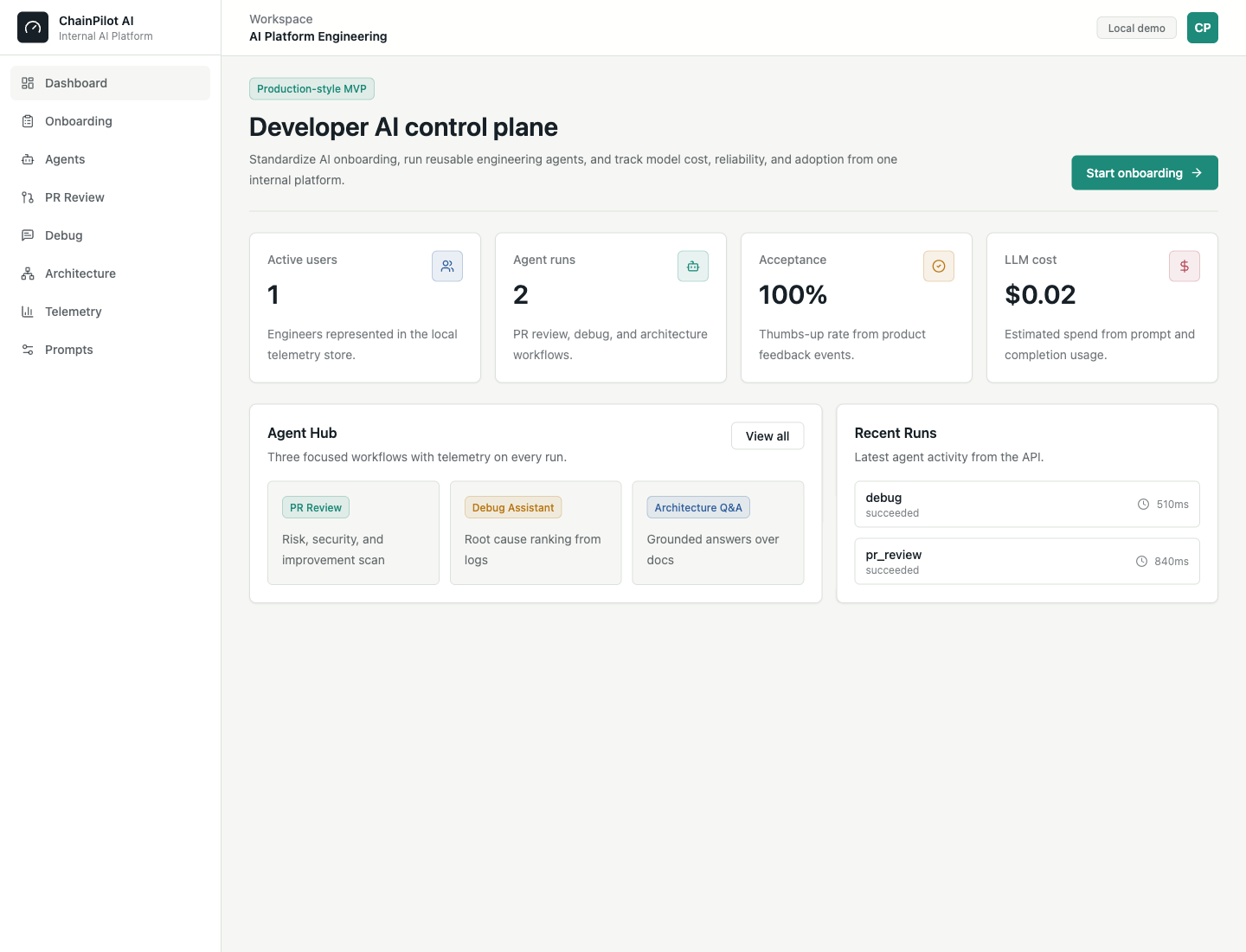The width and height of the screenshot is (1246, 952).
Task: Click the Agent runs robot icon
Action: pyautogui.click(x=693, y=267)
